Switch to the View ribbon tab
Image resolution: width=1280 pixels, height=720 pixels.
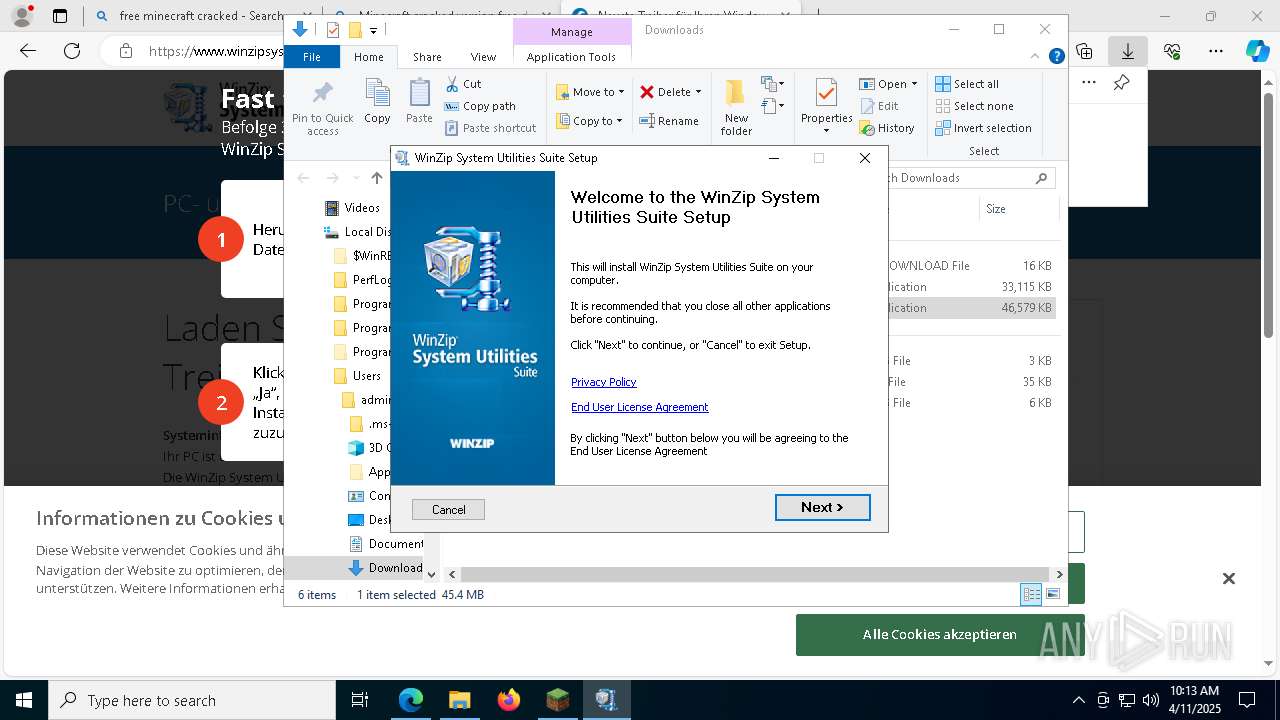483,57
